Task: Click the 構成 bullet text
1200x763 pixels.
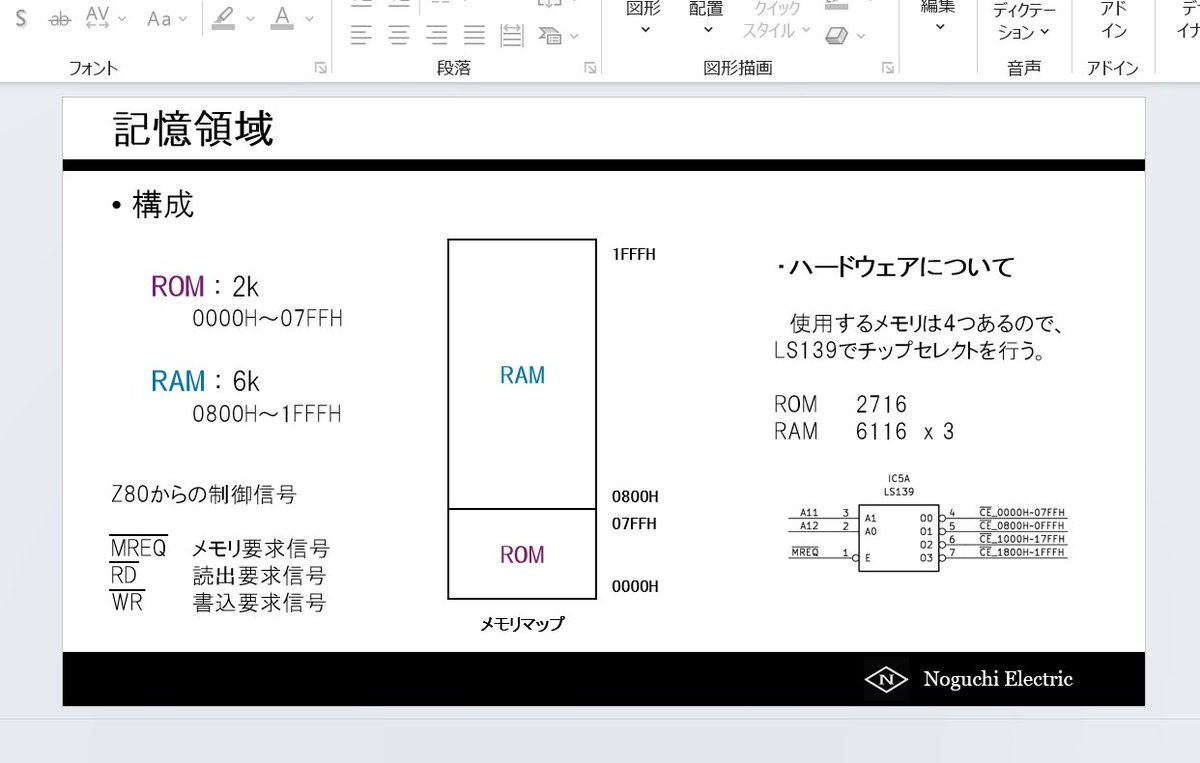Action: [x=163, y=205]
